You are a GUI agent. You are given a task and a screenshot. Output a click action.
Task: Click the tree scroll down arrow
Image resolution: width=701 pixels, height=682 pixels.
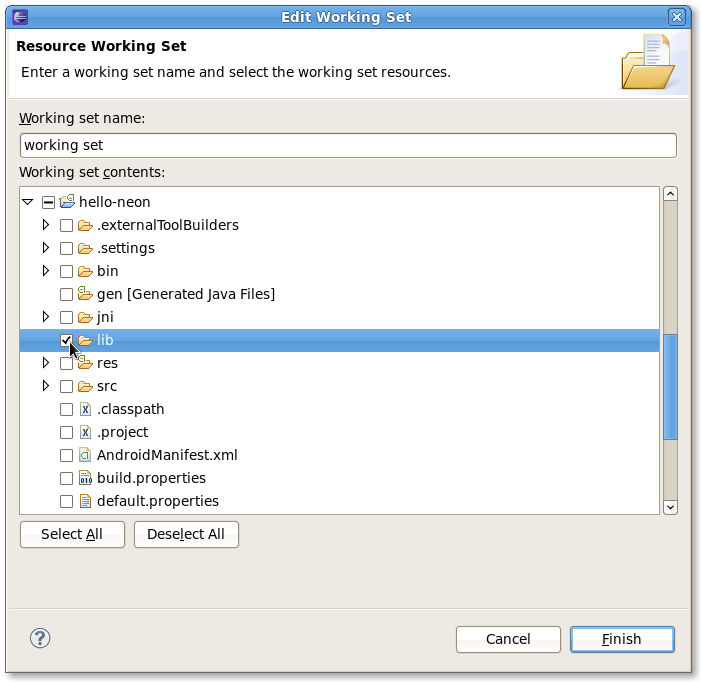[671, 507]
